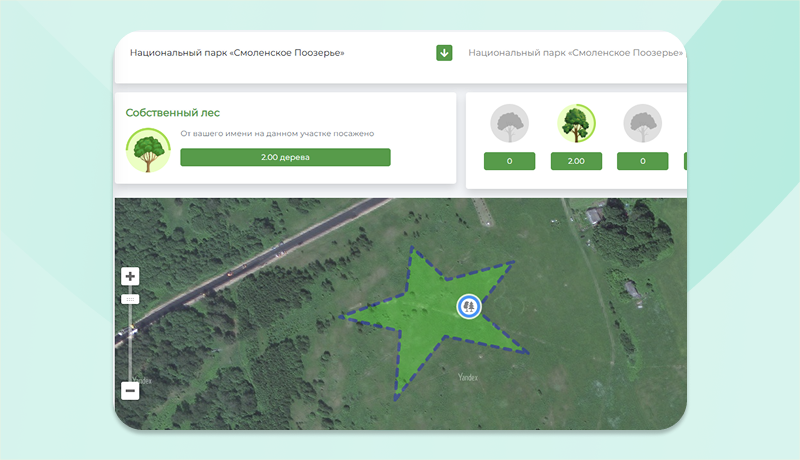Image resolution: width=800 pixels, height=460 pixels.
Task: Click the colored tree icon in Собственный лес
Action: [x=148, y=150]
